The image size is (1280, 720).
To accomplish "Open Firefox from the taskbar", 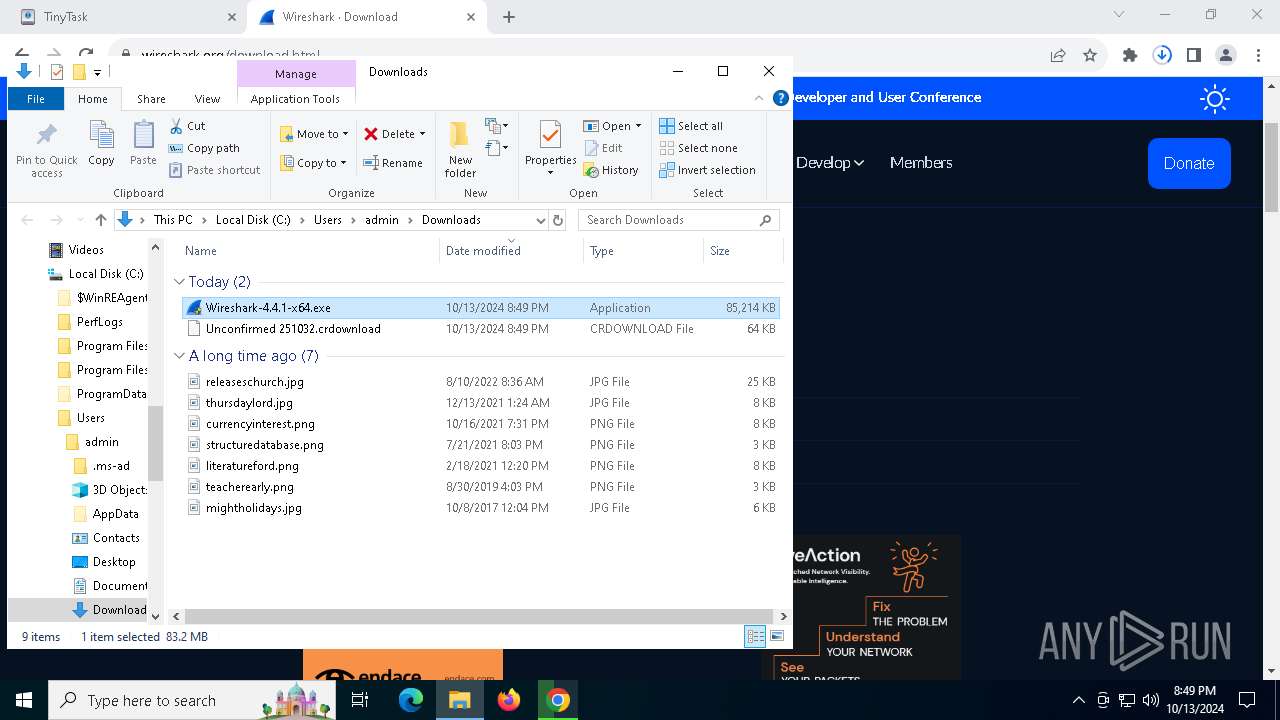I will [x=509, y=700].
